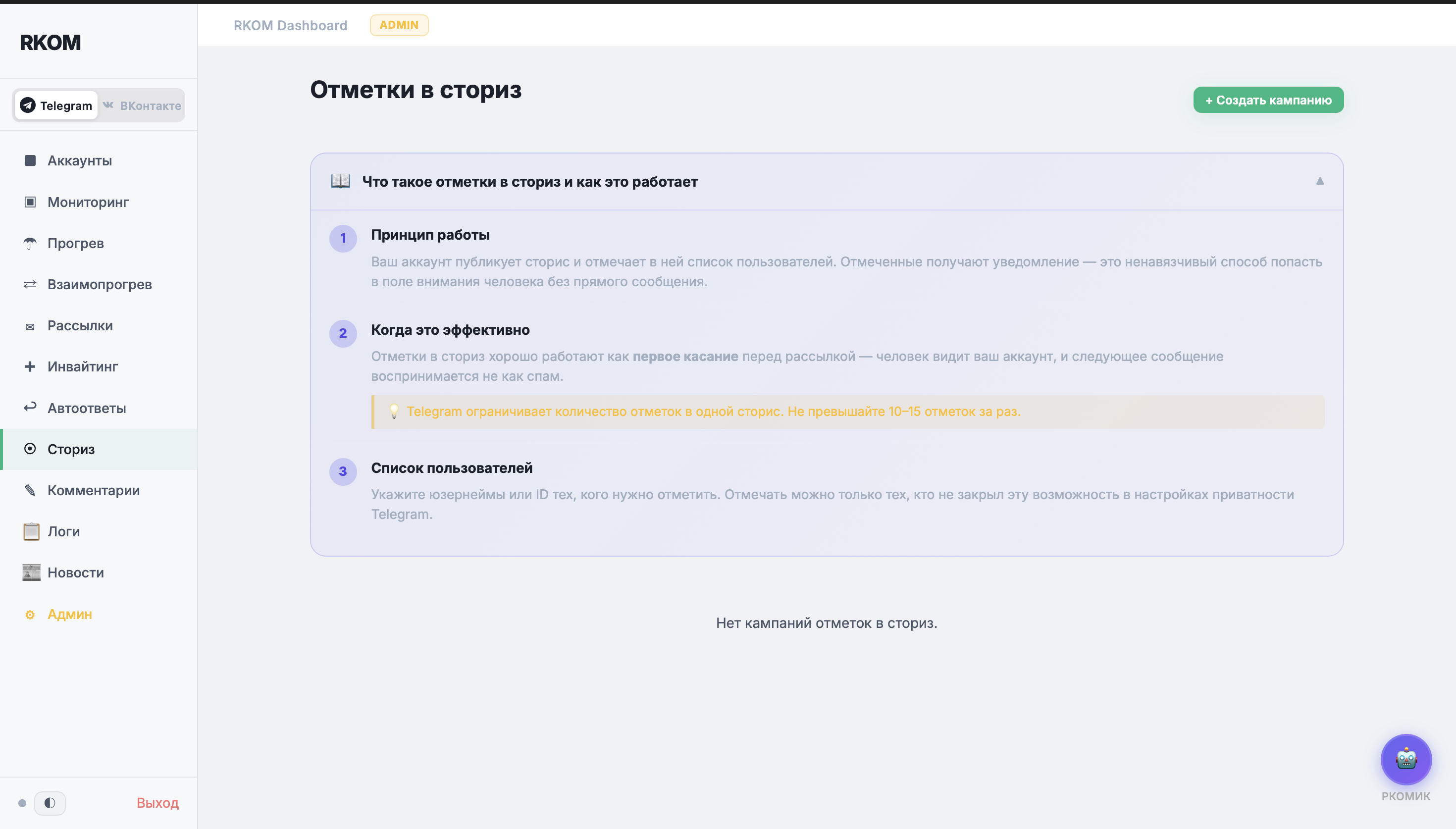The height and width of the screenshot is (829, 1456).
Task: Click the Telegram logo icon
Action: pyautogui.click(x=27, y=105)
